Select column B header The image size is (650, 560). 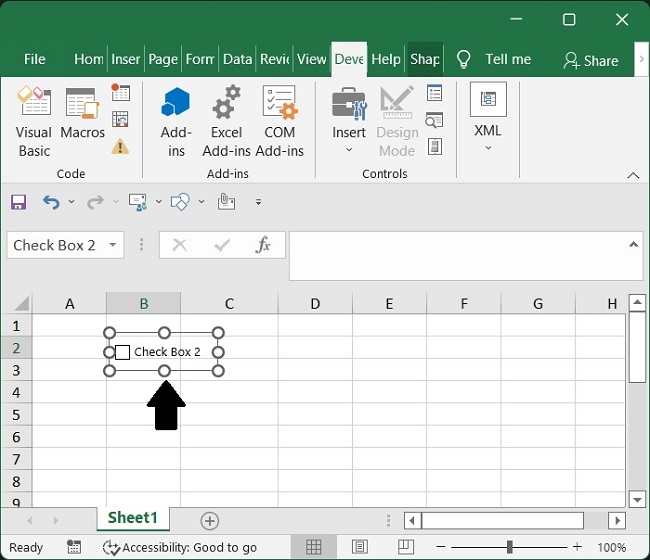tap(143, 303)
